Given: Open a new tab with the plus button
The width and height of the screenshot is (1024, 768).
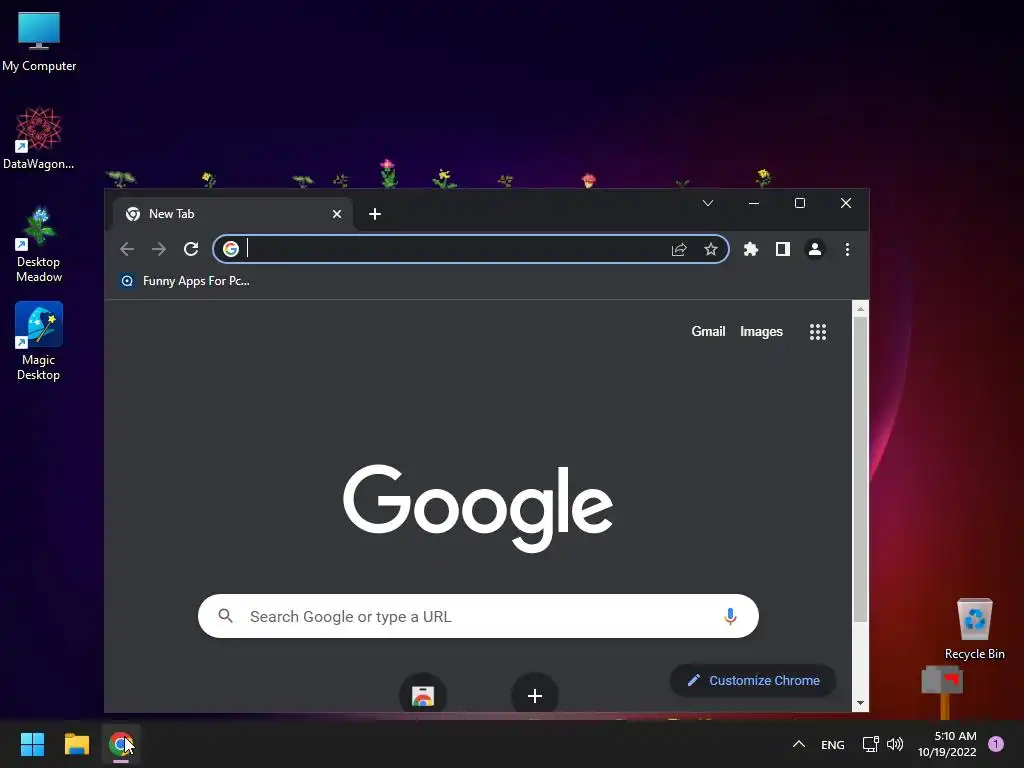Looking at the screenshot, I should coord(375,214).
